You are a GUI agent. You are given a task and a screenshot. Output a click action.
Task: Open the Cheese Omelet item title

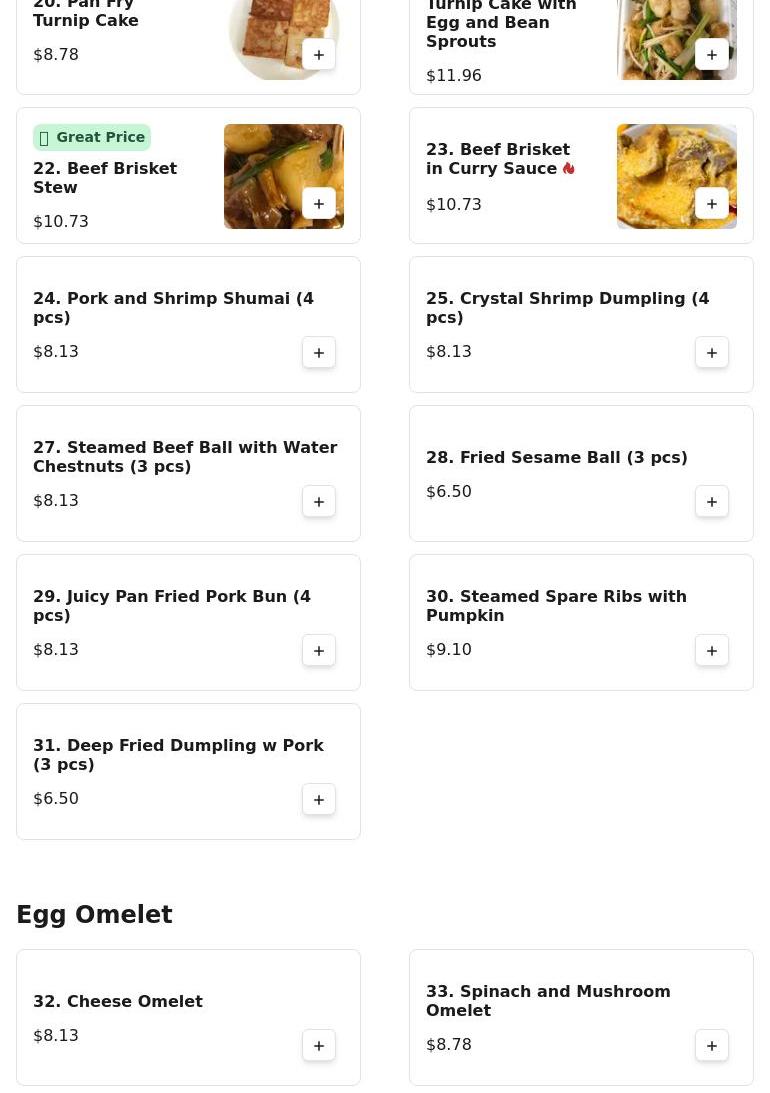118,1001
